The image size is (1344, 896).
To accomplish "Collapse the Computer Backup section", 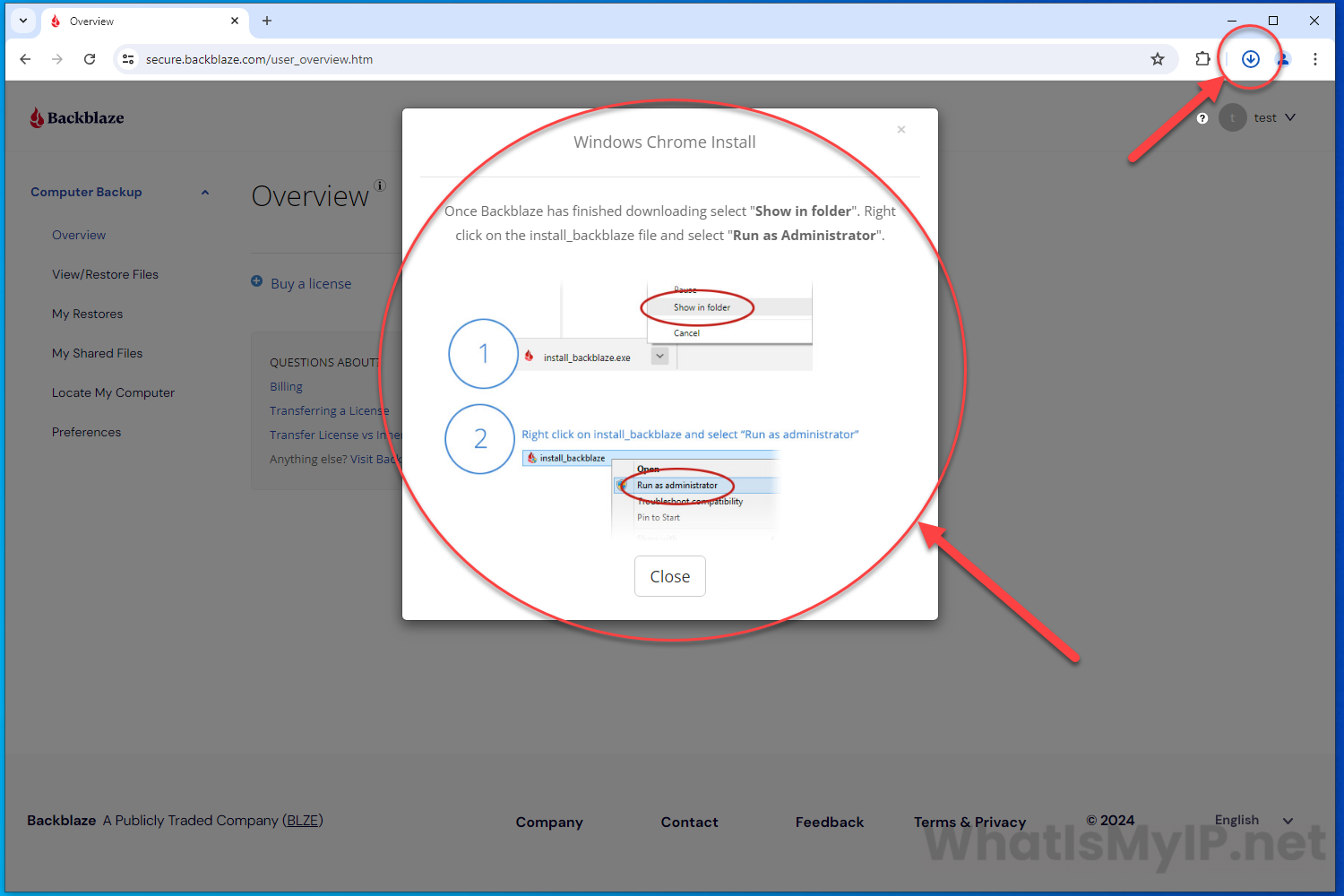I will pos(205,192).
